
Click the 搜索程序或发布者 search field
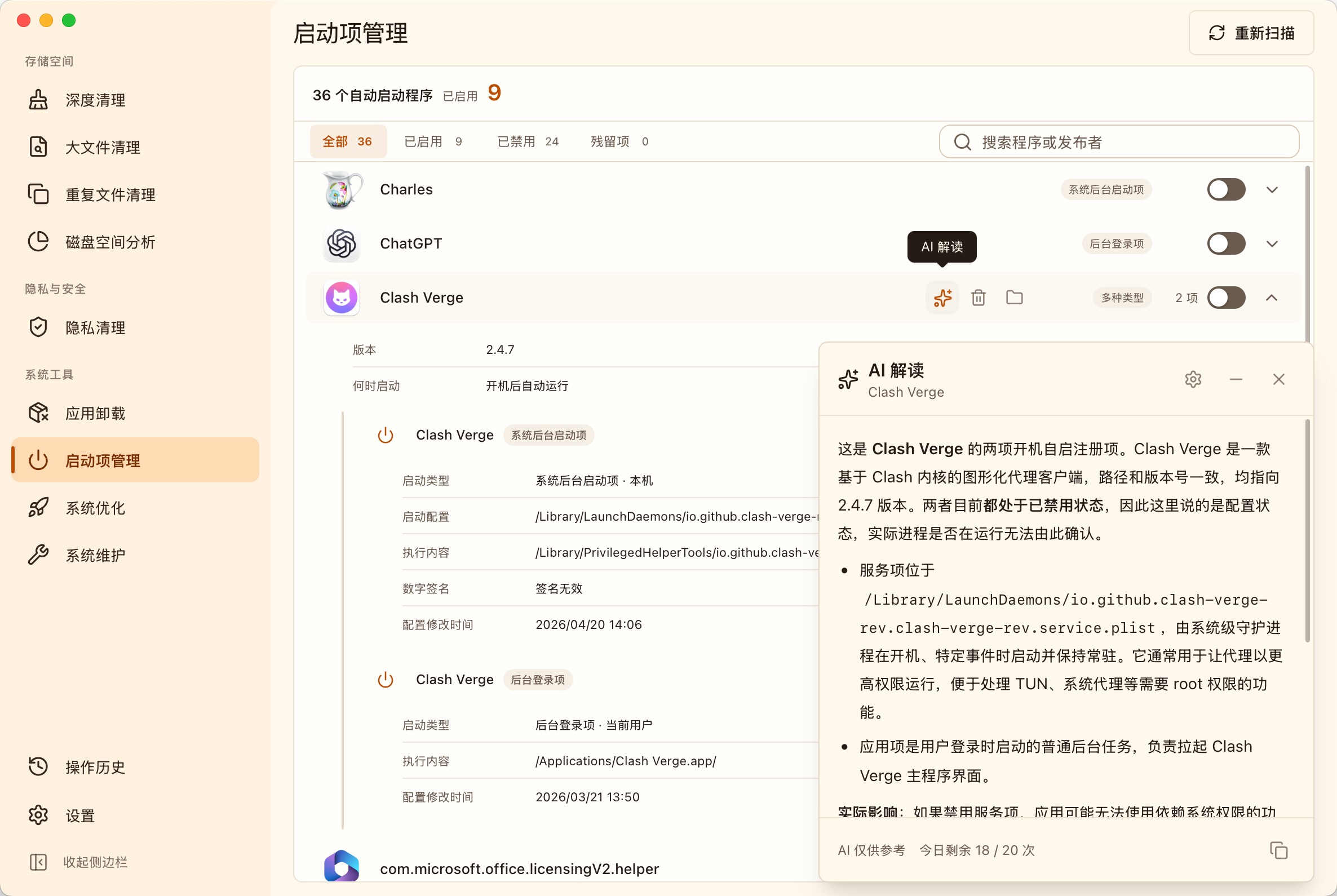pos(1119,141)
